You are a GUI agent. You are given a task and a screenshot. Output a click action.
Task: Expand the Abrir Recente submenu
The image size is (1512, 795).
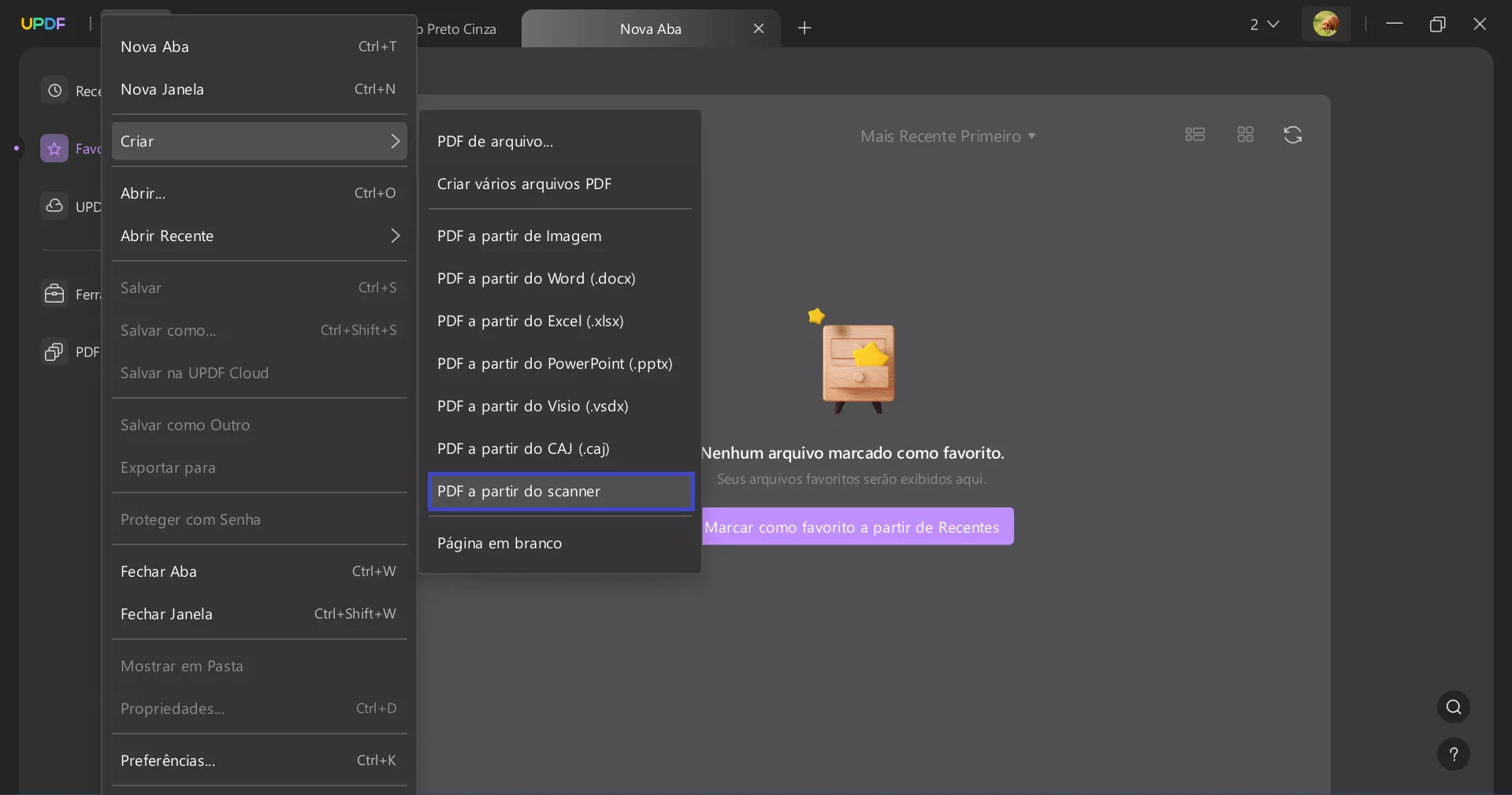[259, 236]
